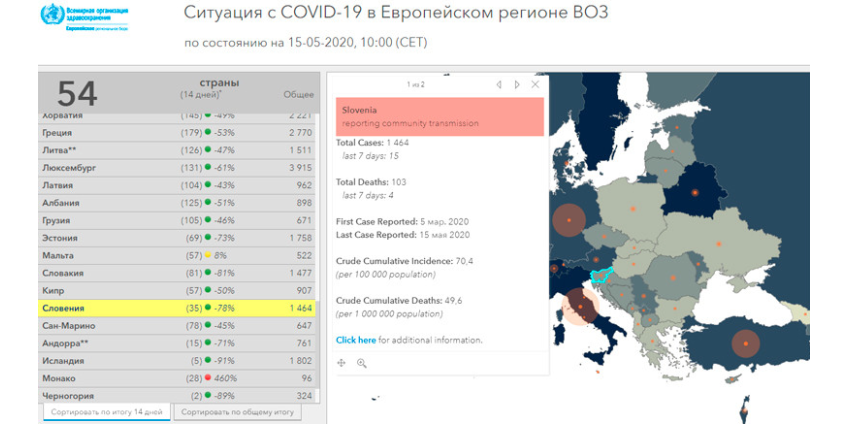The height and width of the screenshot is (424, 848).
Task: Close the Slovenia info popup
Action: tap(535, 84)
